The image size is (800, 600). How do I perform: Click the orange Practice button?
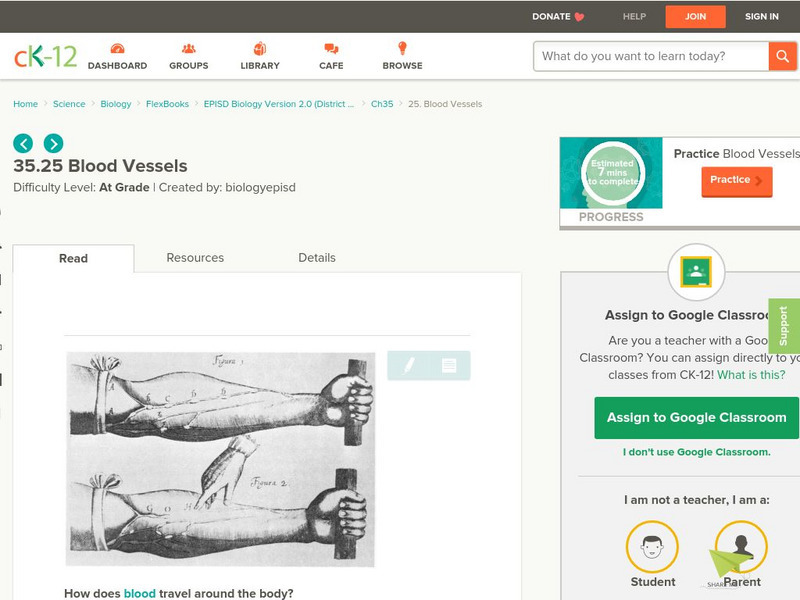(x=737, y=180)
